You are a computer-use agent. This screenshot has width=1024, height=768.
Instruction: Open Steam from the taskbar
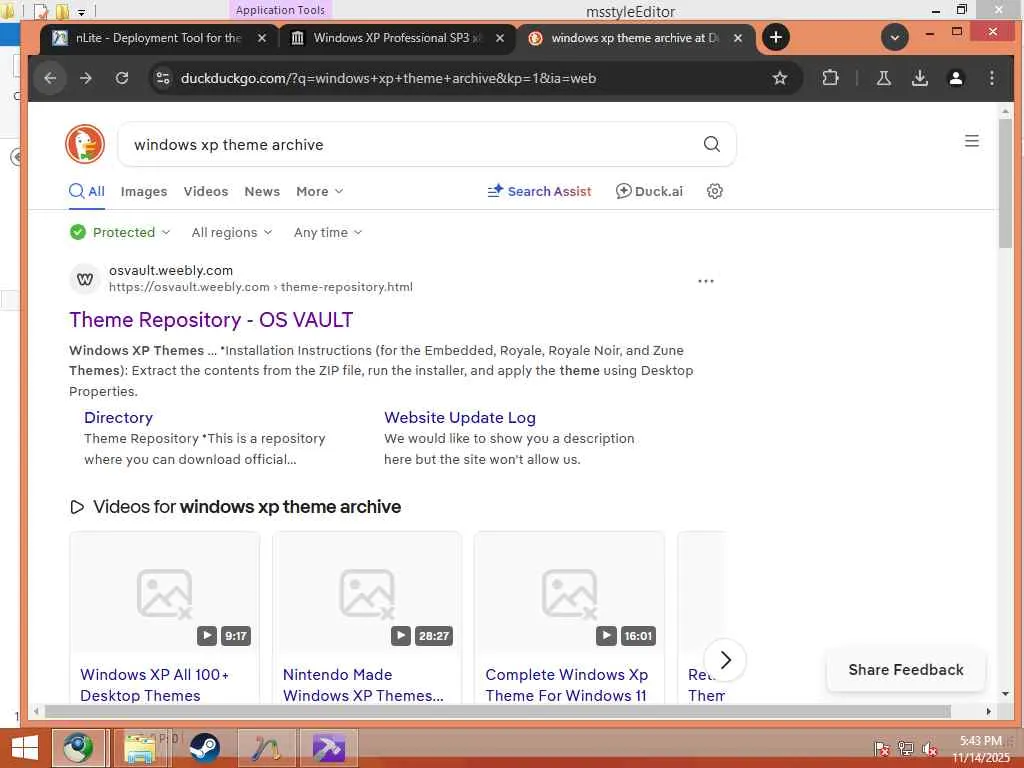point(204,748)
